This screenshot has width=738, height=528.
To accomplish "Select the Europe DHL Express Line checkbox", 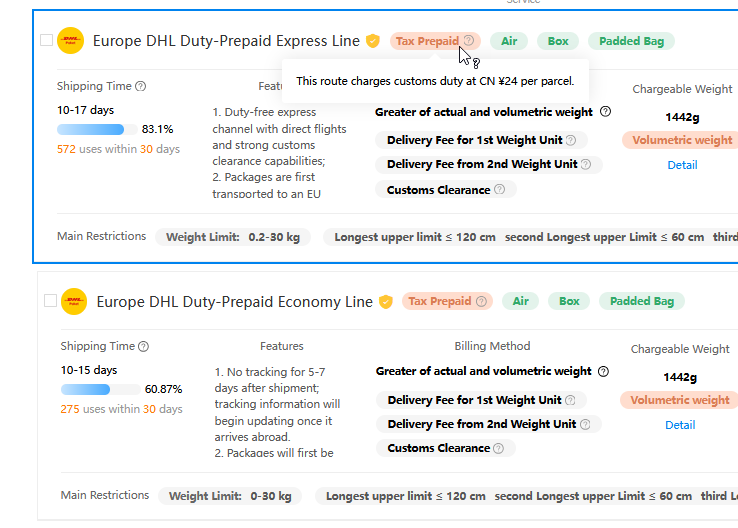I will tap(46, 40).
